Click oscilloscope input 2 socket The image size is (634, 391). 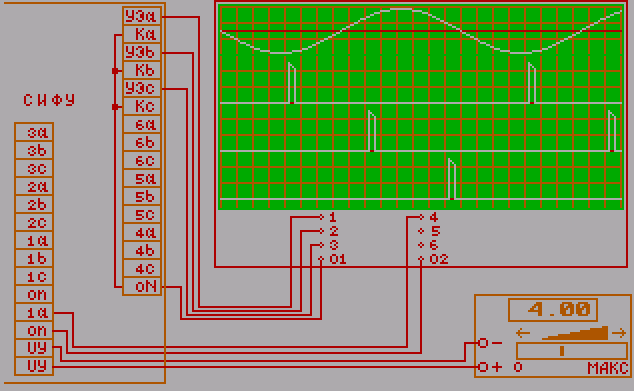(321, 231)
